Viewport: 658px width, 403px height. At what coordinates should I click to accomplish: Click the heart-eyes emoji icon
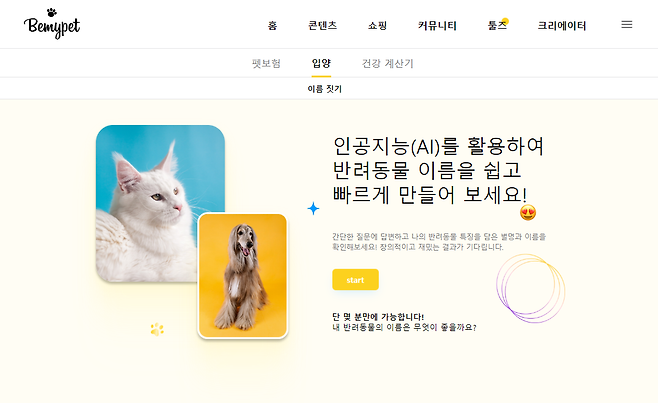coord(528,212)
